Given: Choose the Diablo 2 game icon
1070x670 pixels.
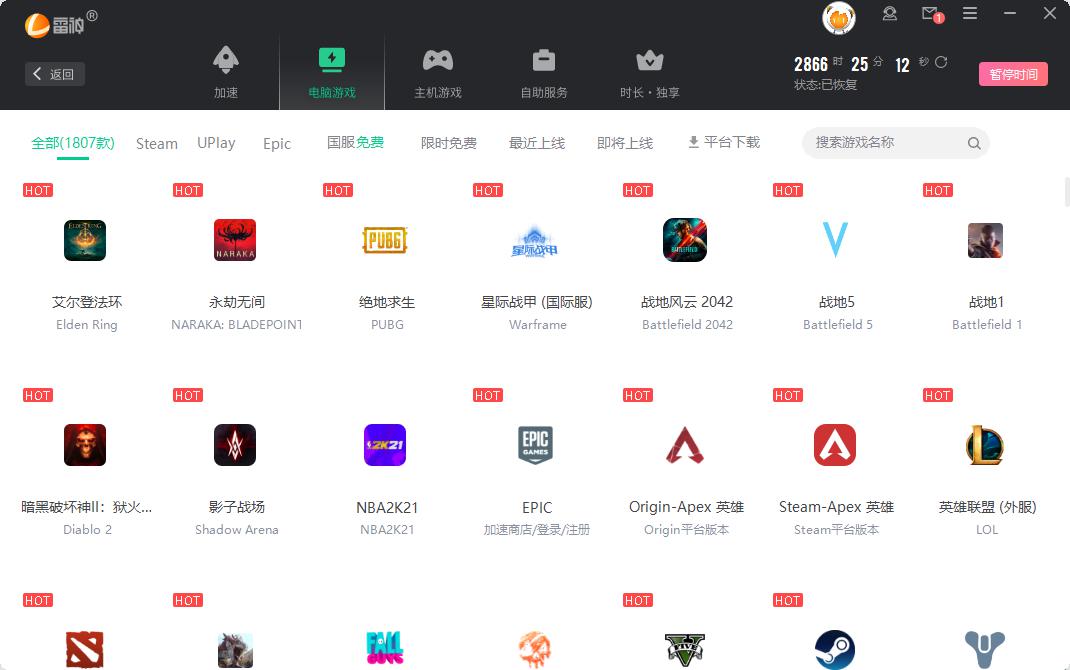Looking at the screenshot, I should pos(85,445).
